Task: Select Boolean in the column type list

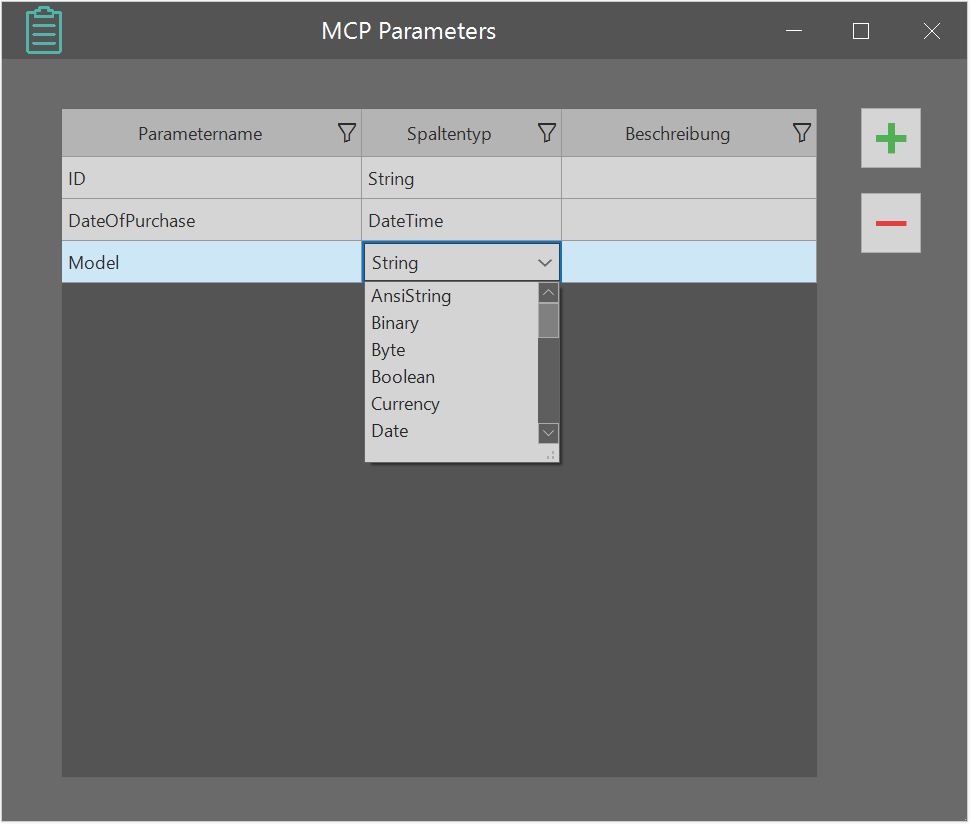Action: point(403,377)
